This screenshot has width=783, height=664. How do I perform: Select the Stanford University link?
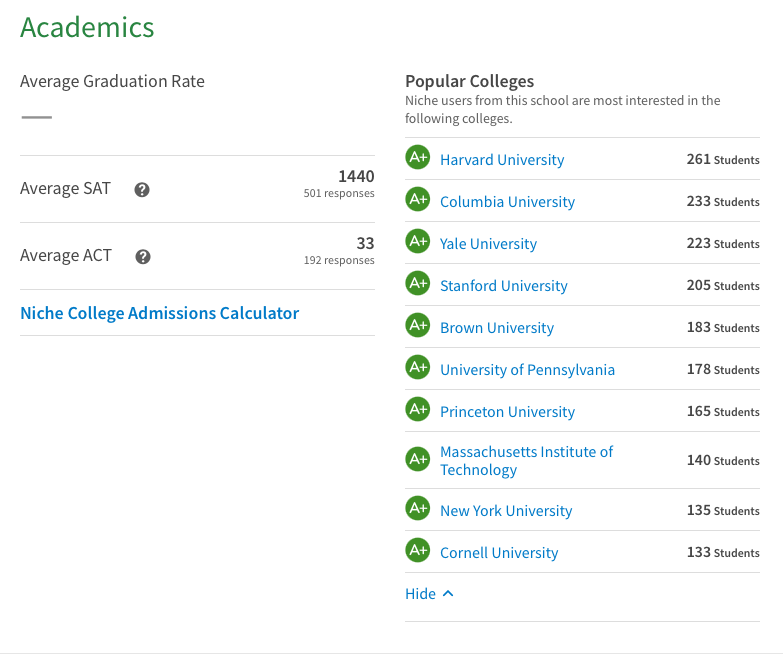point(503,286)
